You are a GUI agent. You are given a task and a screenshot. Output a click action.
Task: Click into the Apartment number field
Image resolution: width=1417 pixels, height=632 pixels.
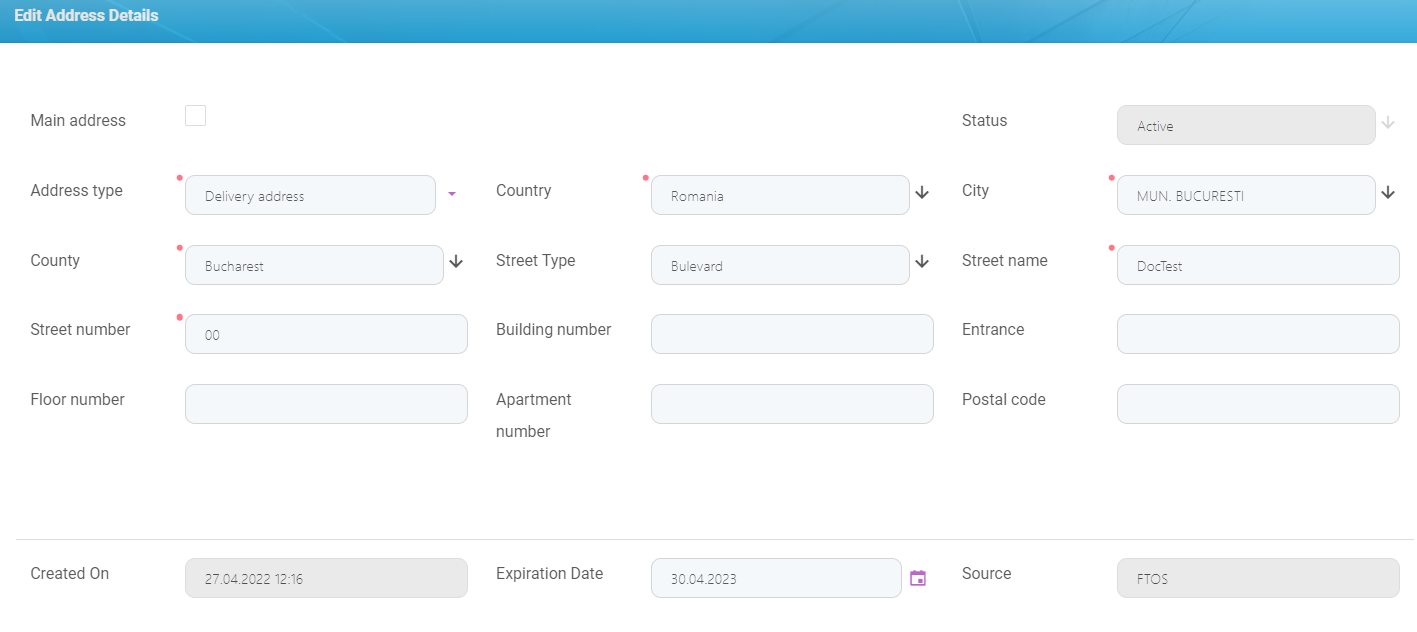click(792, 404)
